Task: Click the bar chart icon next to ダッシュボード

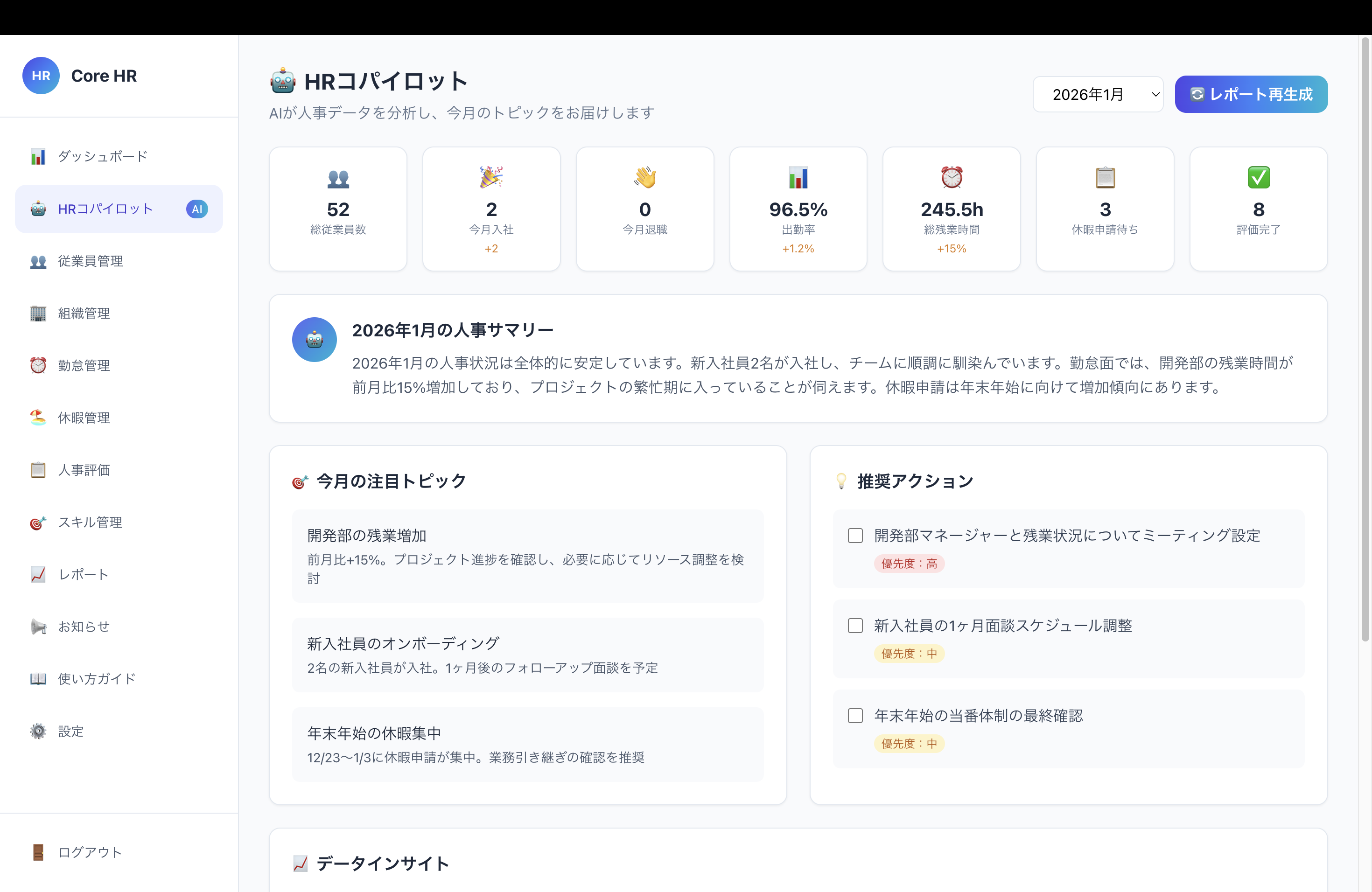Action: pos(38,157)
